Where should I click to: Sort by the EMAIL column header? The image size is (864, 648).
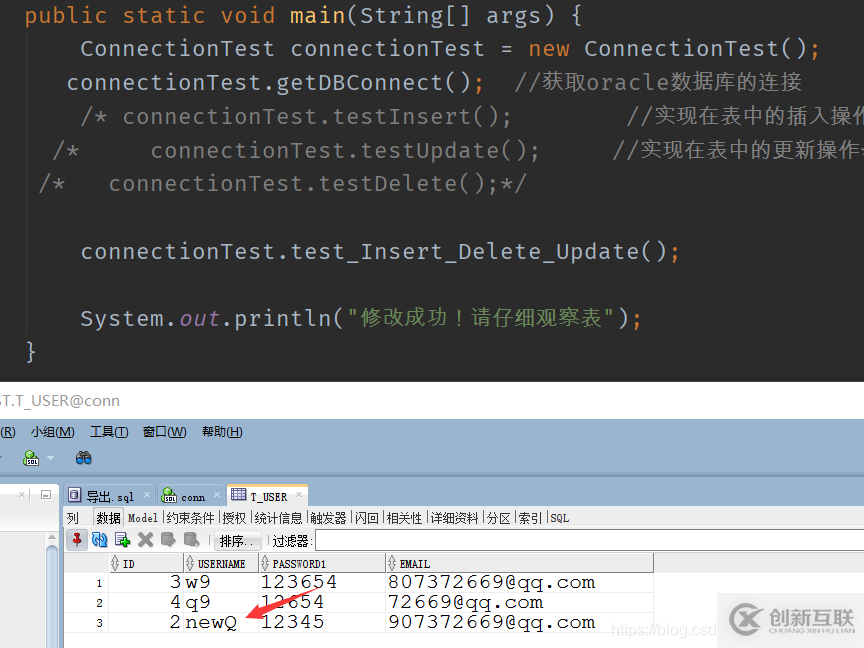pos(414,564)
